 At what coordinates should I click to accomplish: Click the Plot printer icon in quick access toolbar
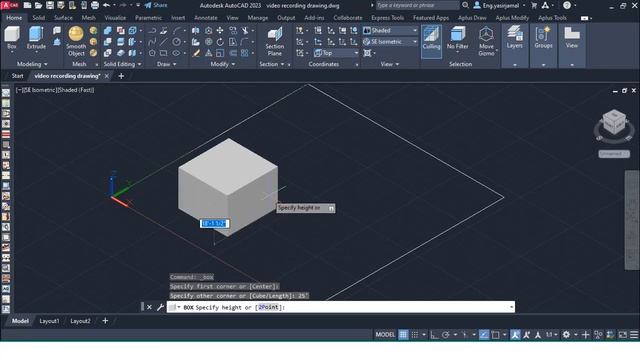point(94,5)
